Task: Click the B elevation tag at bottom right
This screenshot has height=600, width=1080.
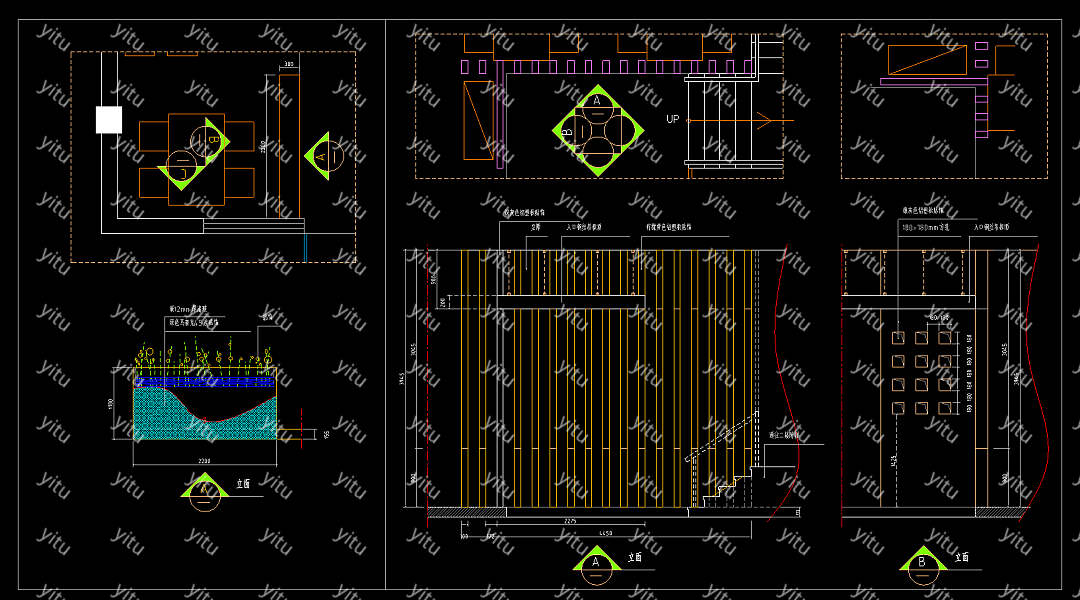Action: (x=923, y=561)
